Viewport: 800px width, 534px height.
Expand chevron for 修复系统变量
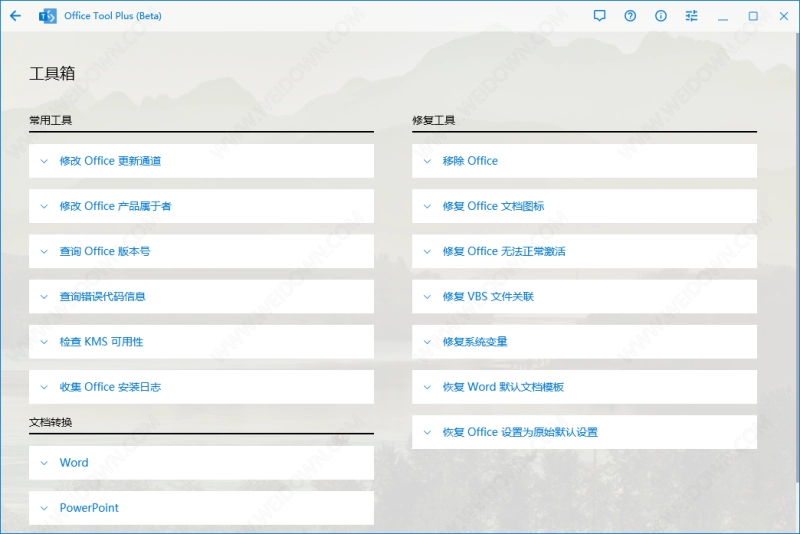click(x=428, y=342)
